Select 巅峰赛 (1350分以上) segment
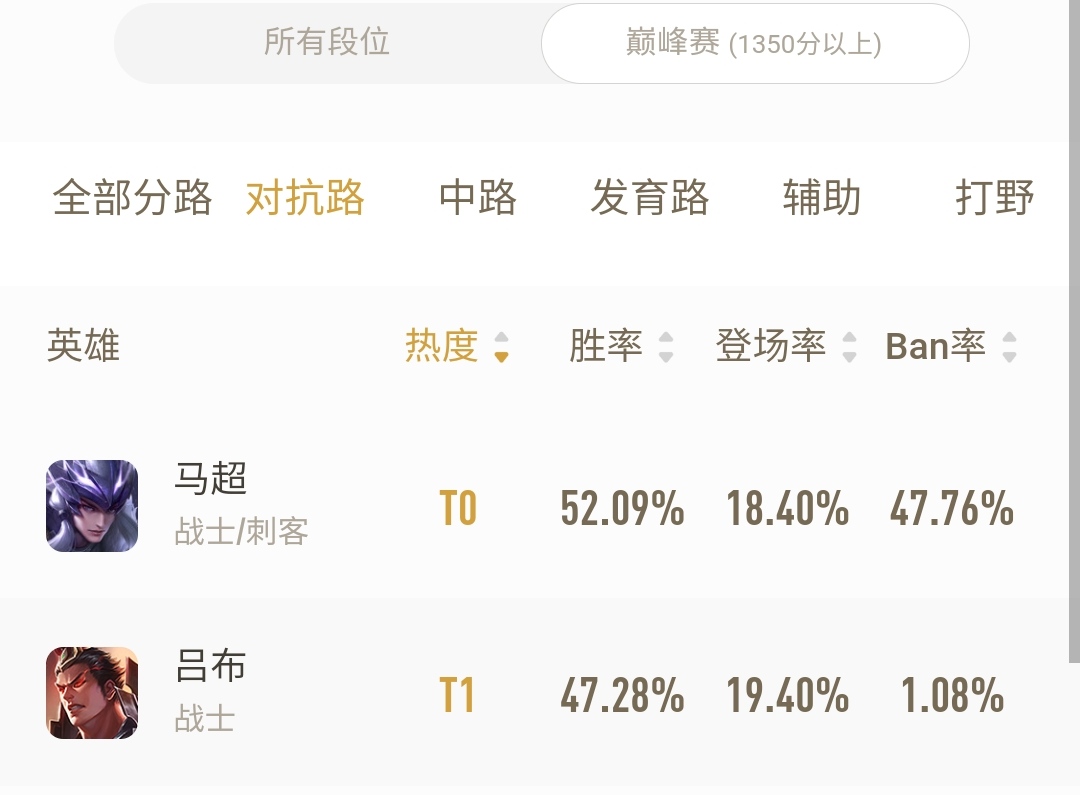Screen dimensions: 1080x795 (755, 43)
